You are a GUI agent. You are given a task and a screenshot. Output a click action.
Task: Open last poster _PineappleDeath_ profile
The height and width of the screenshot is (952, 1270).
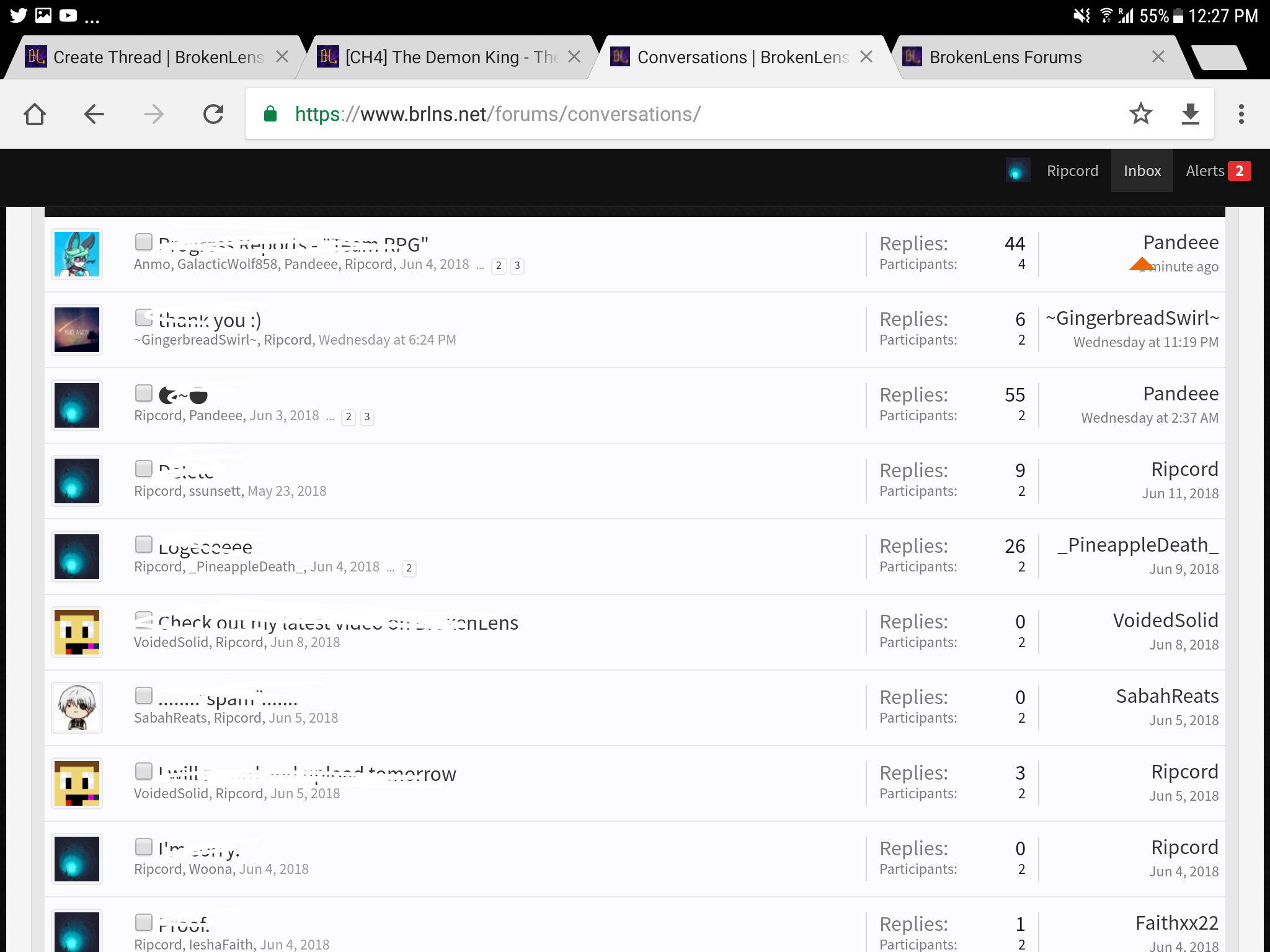pyautogui.click(x=1138, y=545)
